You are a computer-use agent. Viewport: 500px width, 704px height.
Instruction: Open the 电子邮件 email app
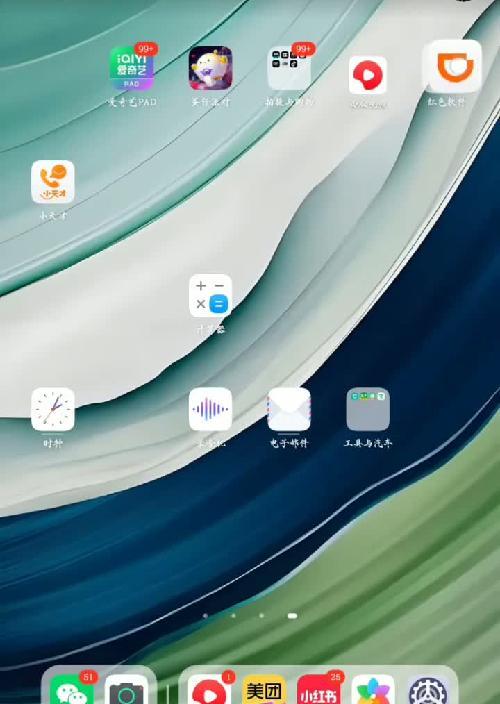[289, 409]
